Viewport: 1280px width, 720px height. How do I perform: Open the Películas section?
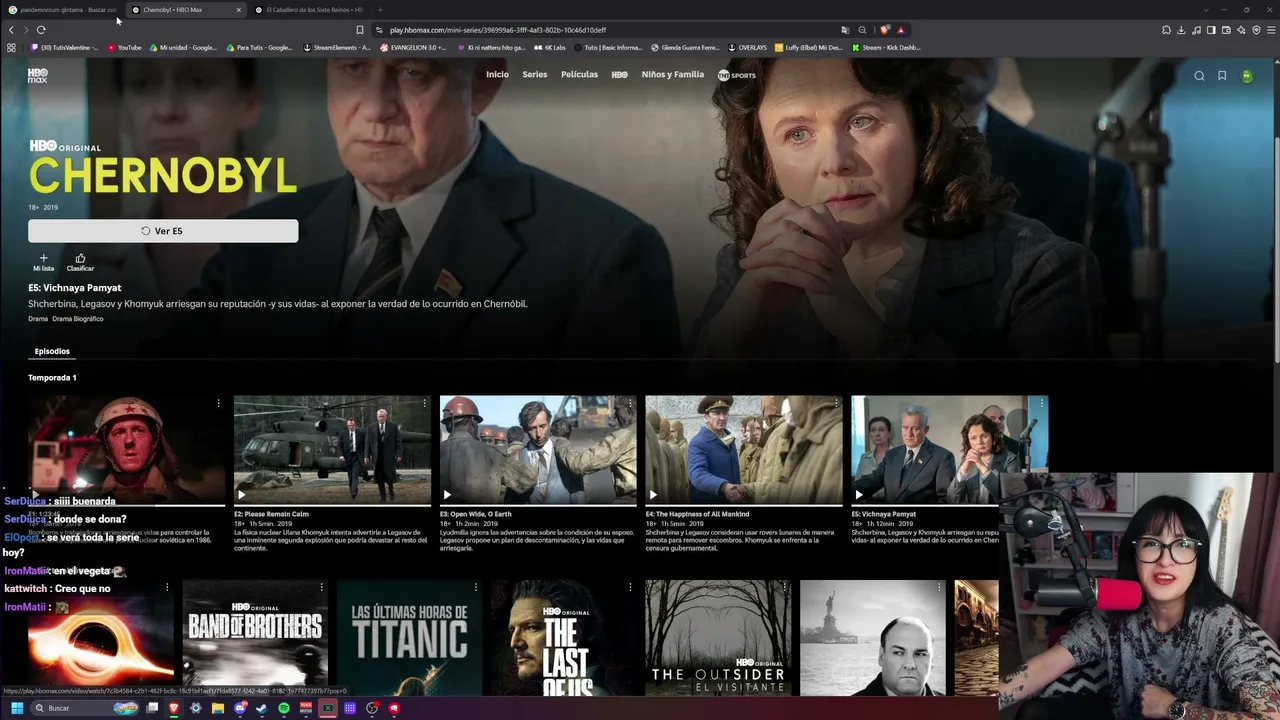point(579,75)
